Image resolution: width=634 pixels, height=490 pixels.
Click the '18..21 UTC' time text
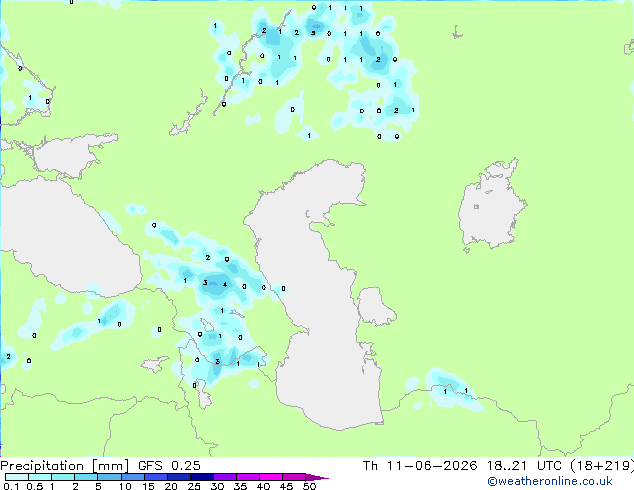tap(524, 466)
